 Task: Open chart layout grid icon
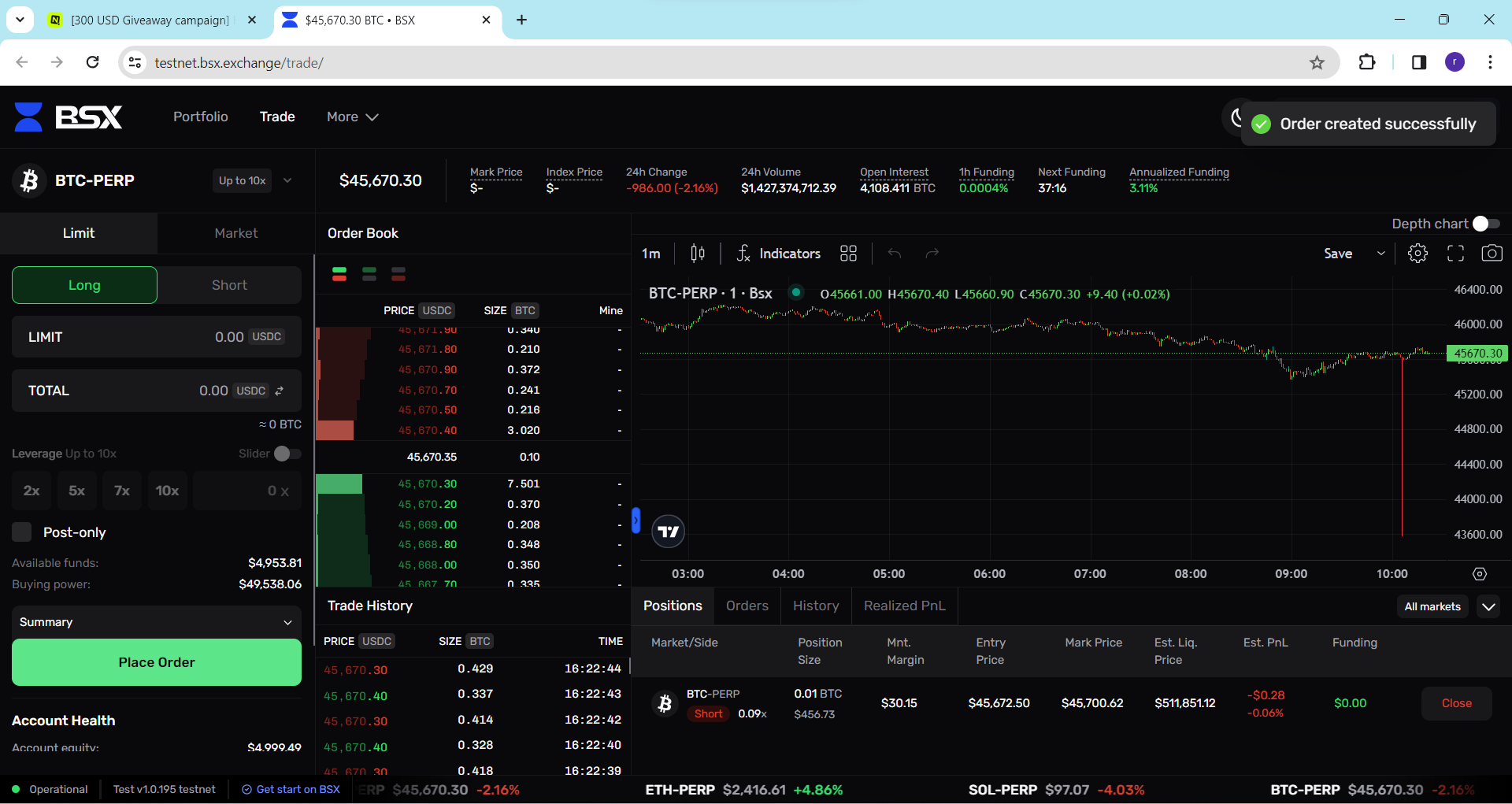(848, 254)
